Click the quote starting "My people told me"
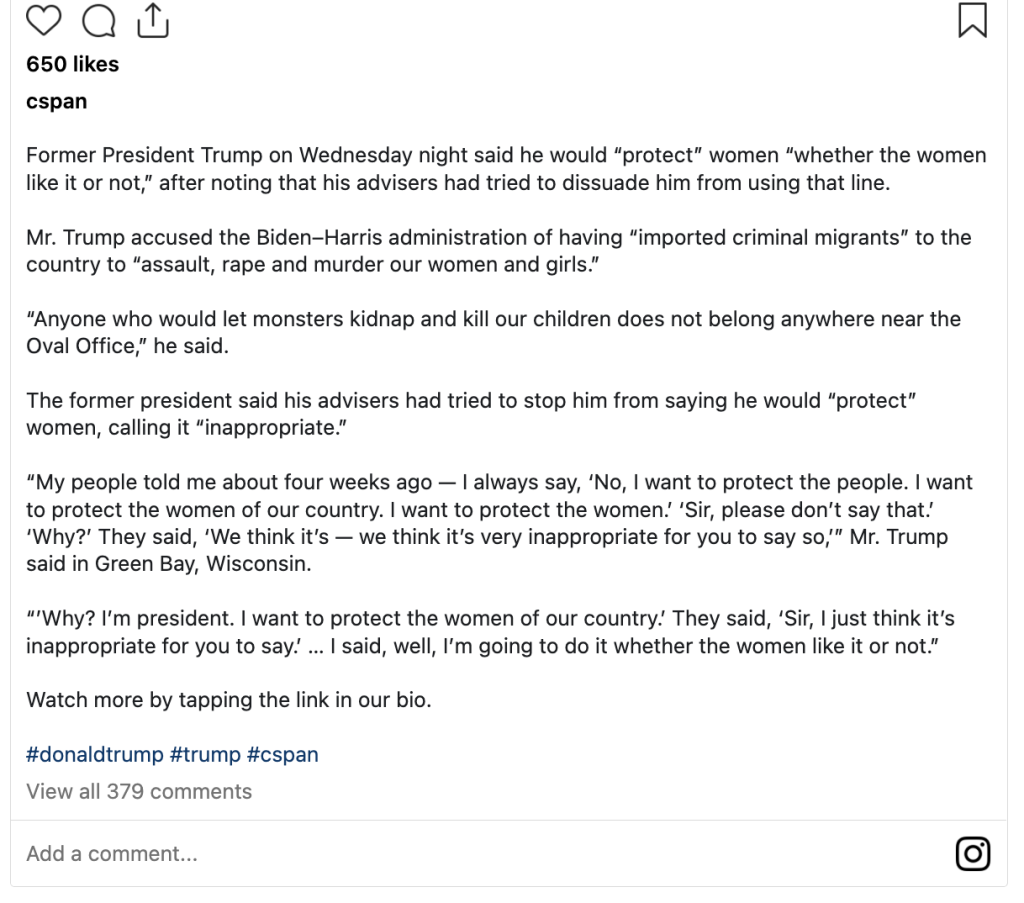The height and width of the screenshot is (903, 1024). click(x=499, y=522)
